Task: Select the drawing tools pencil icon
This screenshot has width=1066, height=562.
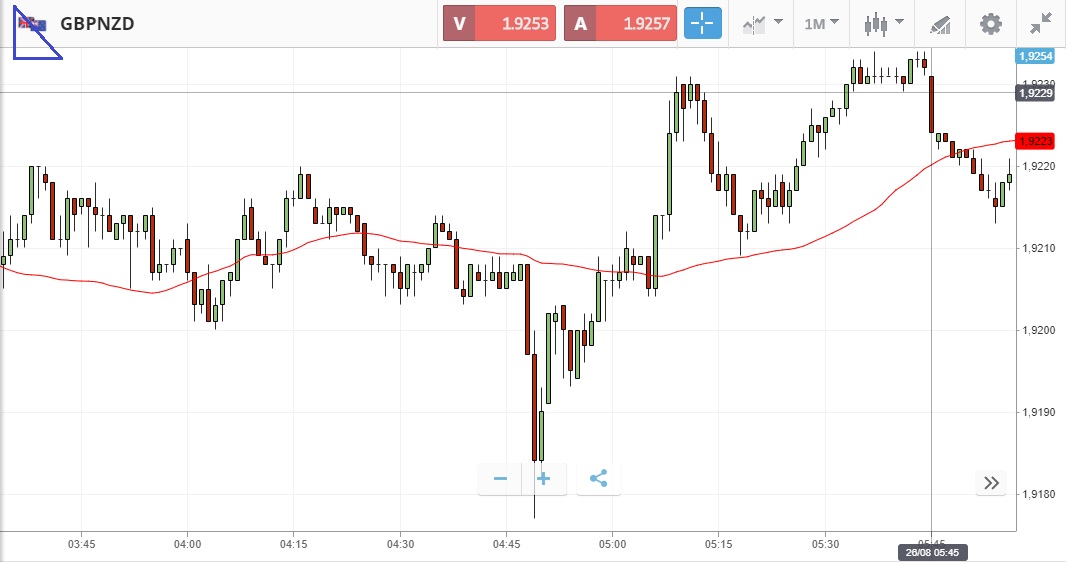Action: pyautogui.click(x=940, y=23)
